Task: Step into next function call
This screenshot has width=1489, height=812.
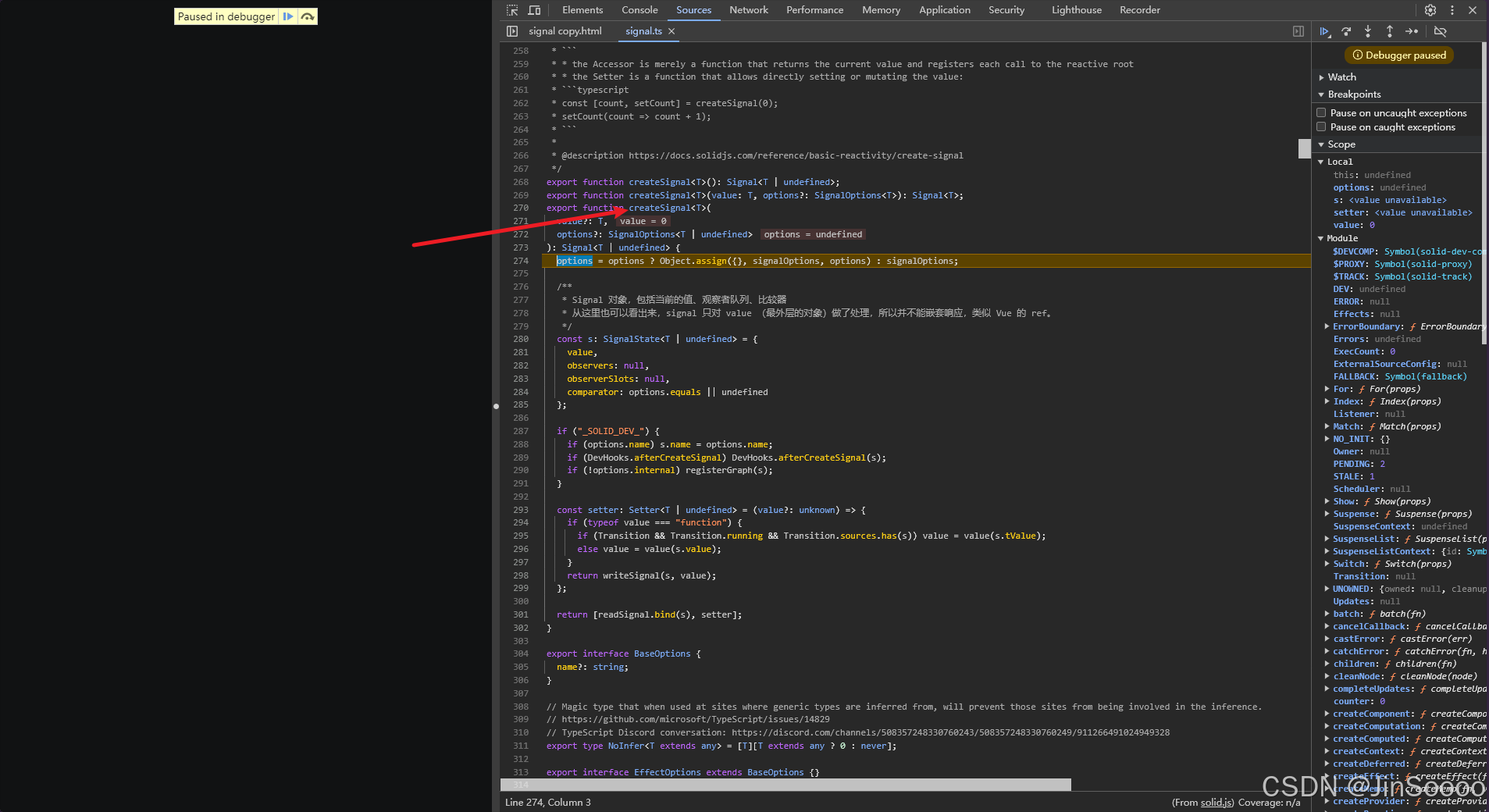Action: 1368,31
